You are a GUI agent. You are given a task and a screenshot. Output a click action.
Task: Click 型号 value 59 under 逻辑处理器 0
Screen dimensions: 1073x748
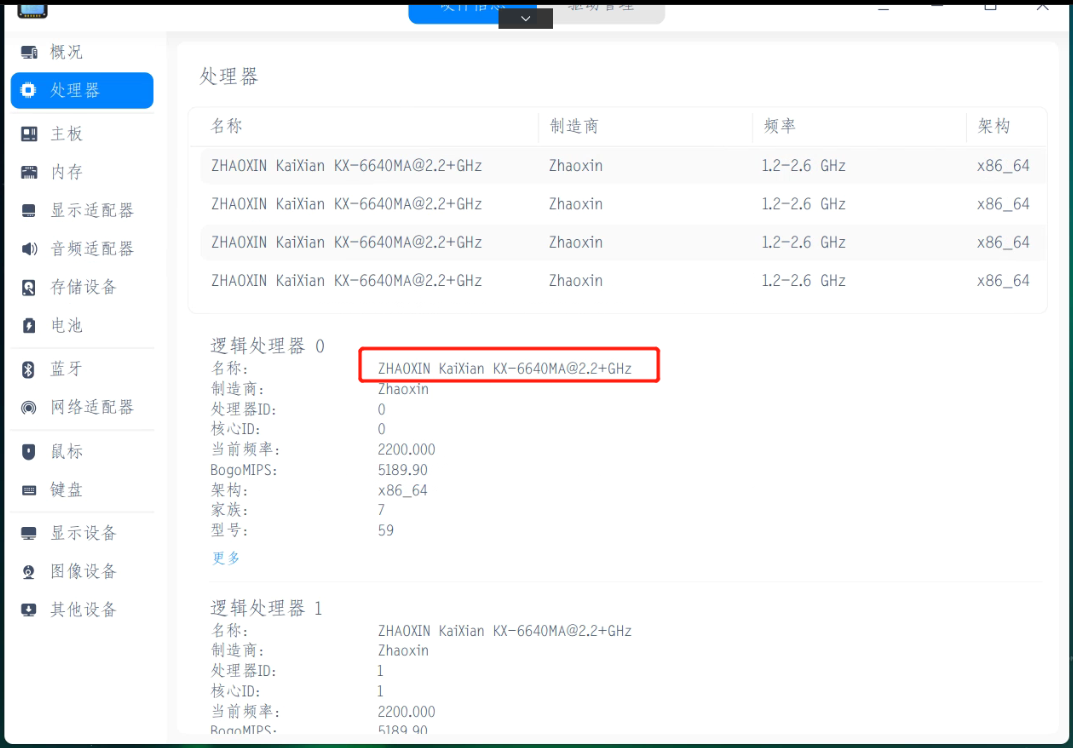(386, 530)
